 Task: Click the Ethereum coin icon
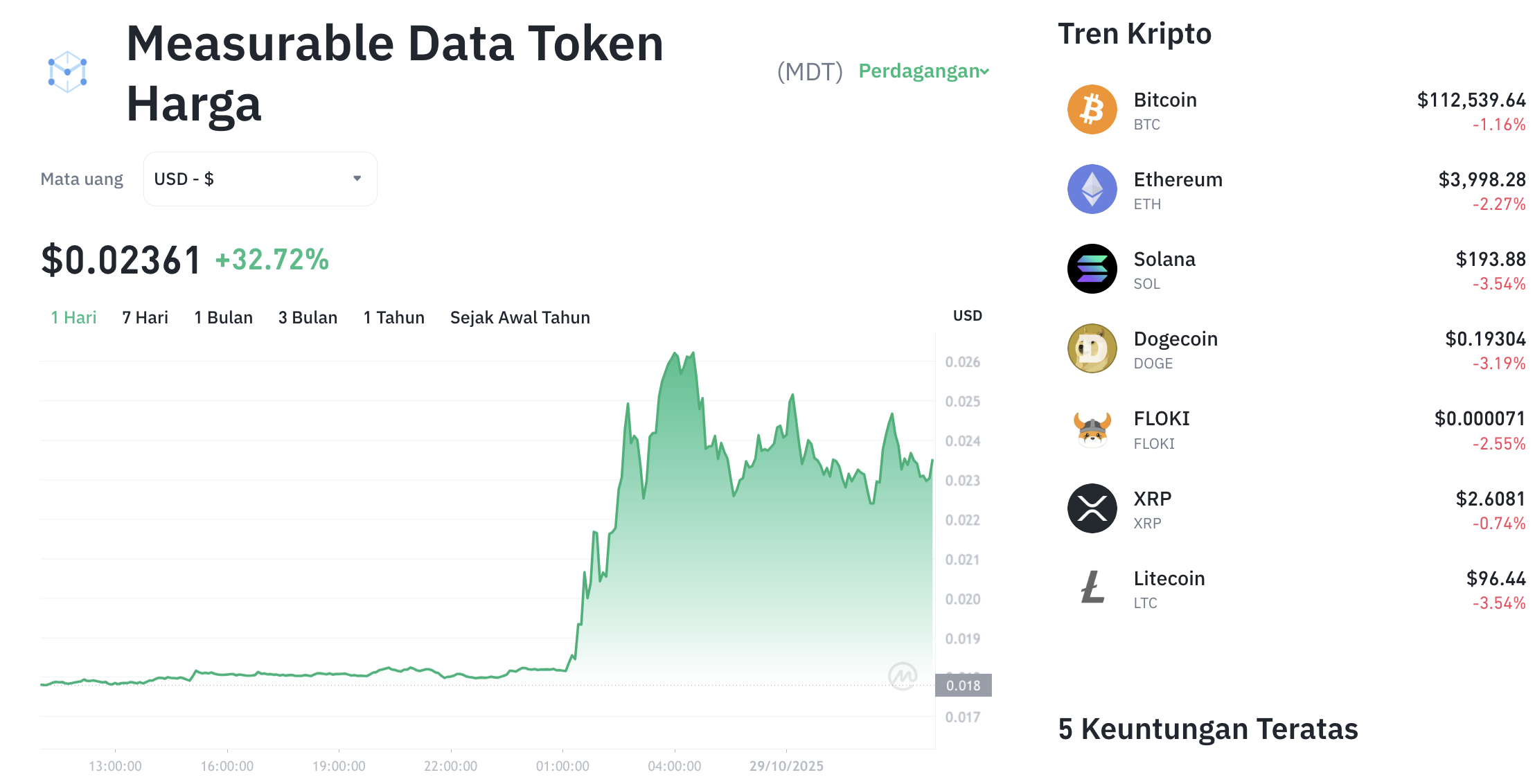coord(1092,189)
